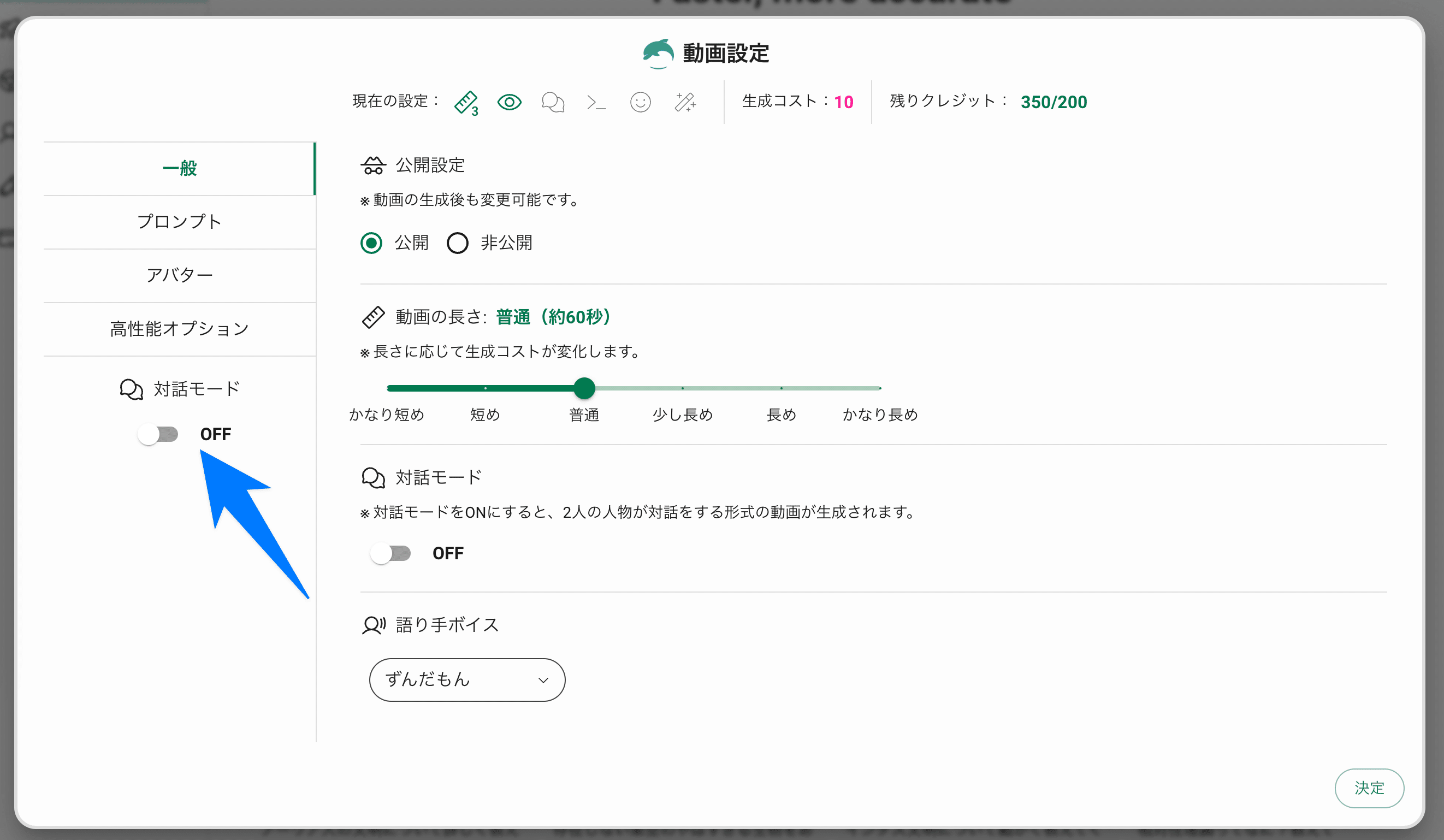
Task: Click the eye visibility icon in current settings
Action: [x=509, y=102]
